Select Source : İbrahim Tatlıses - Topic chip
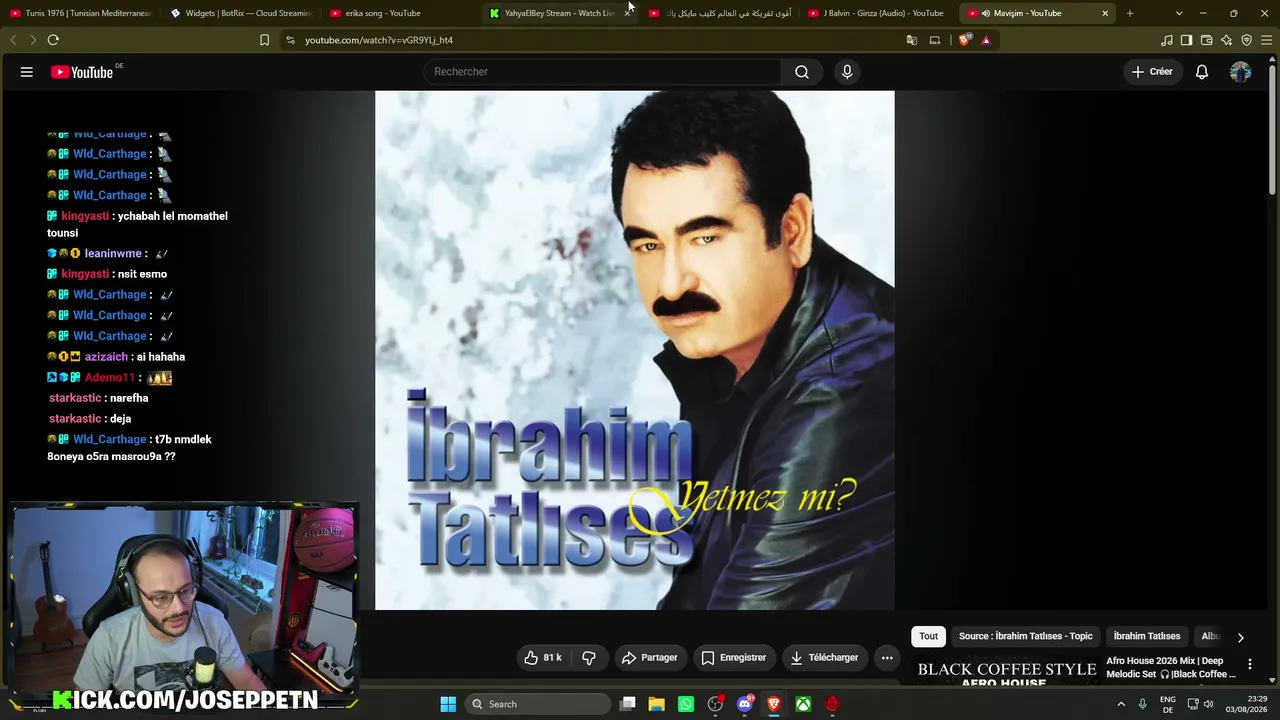 click(x=1026, y=636)
